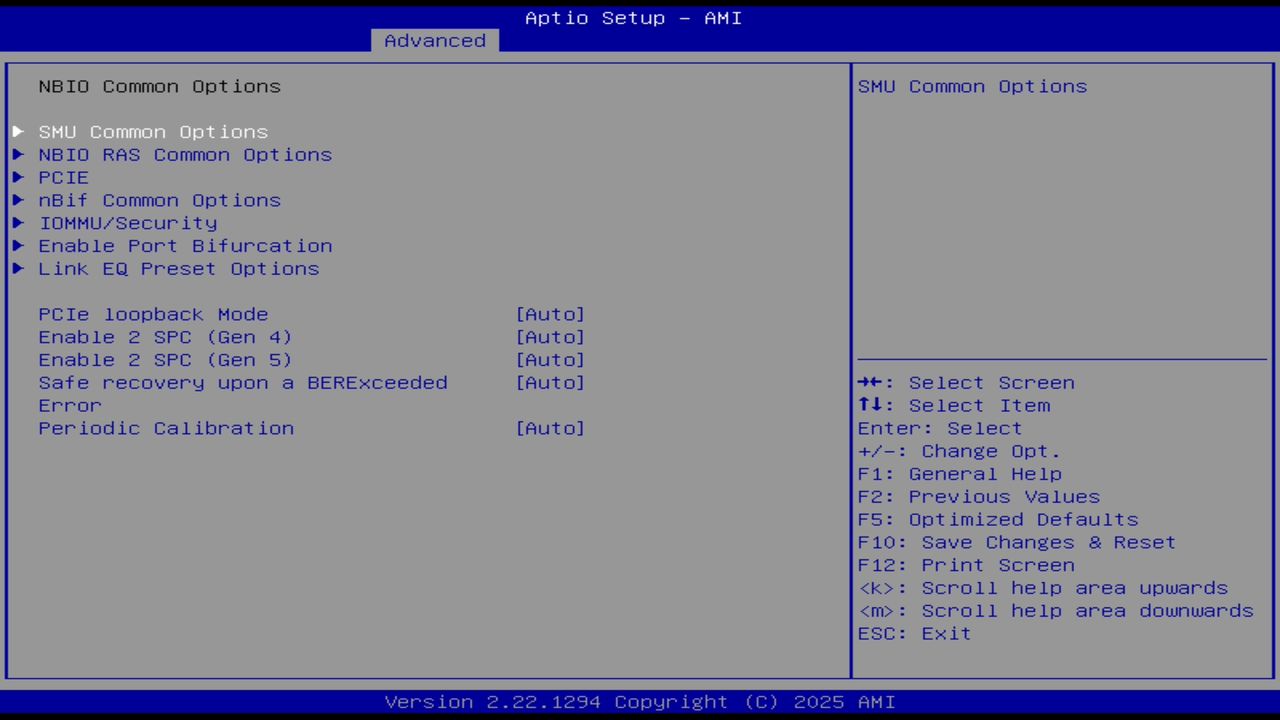Click the arrow before NBIO RAS Common Options
1280x720 pixels.
point(17,154)
